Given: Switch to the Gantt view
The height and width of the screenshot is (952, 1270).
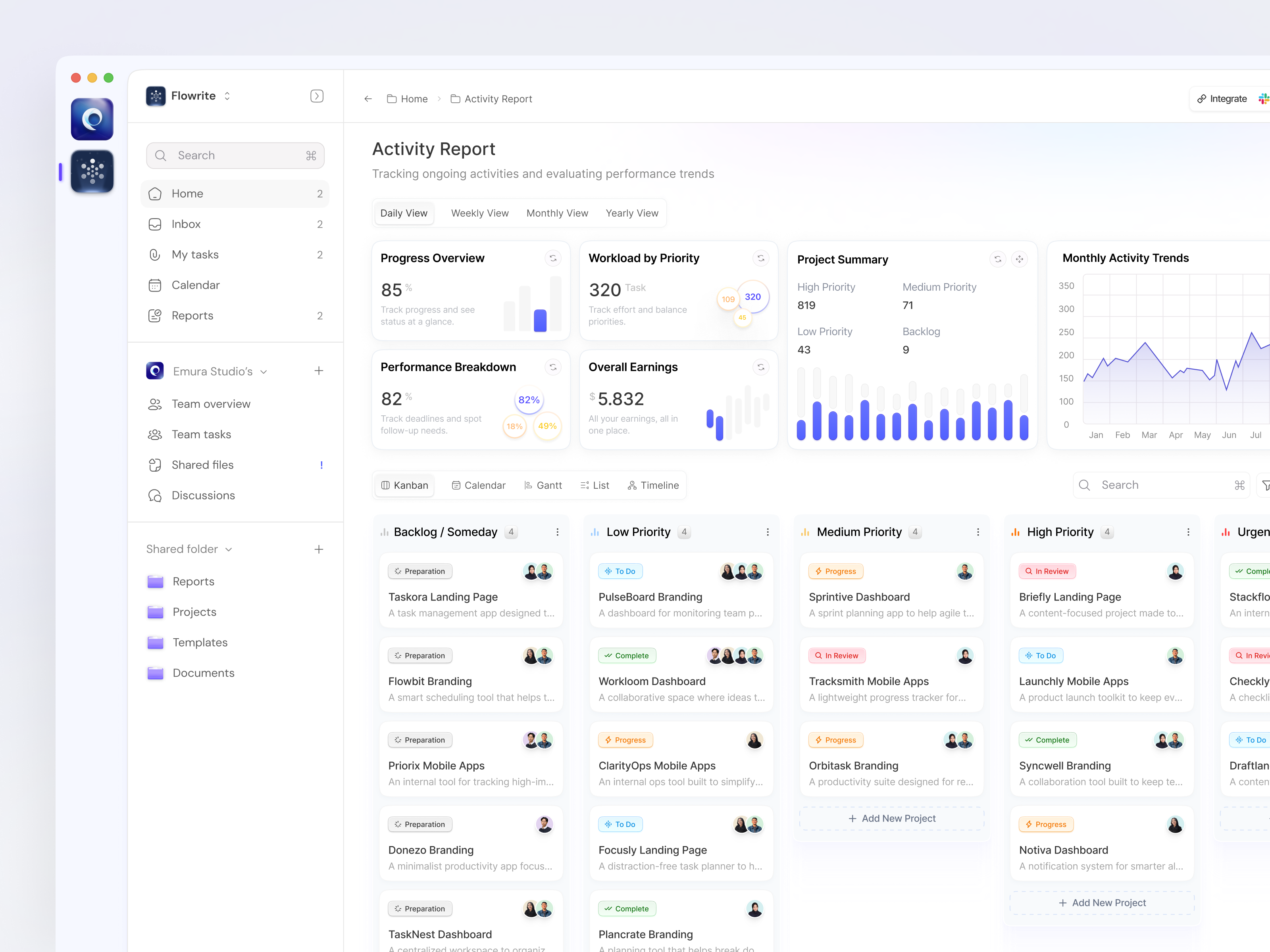Looking at the screenshot, I should [x=543, y=485].
